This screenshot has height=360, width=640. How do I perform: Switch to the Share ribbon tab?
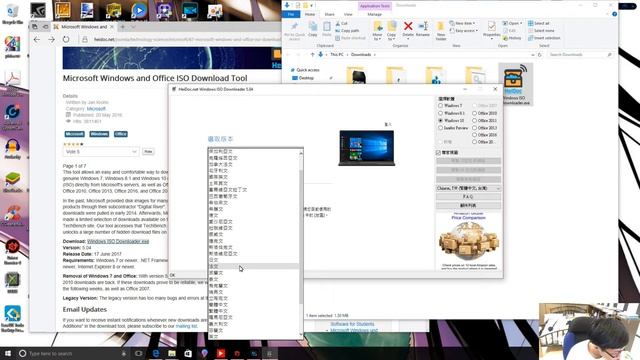click(329, 14)
